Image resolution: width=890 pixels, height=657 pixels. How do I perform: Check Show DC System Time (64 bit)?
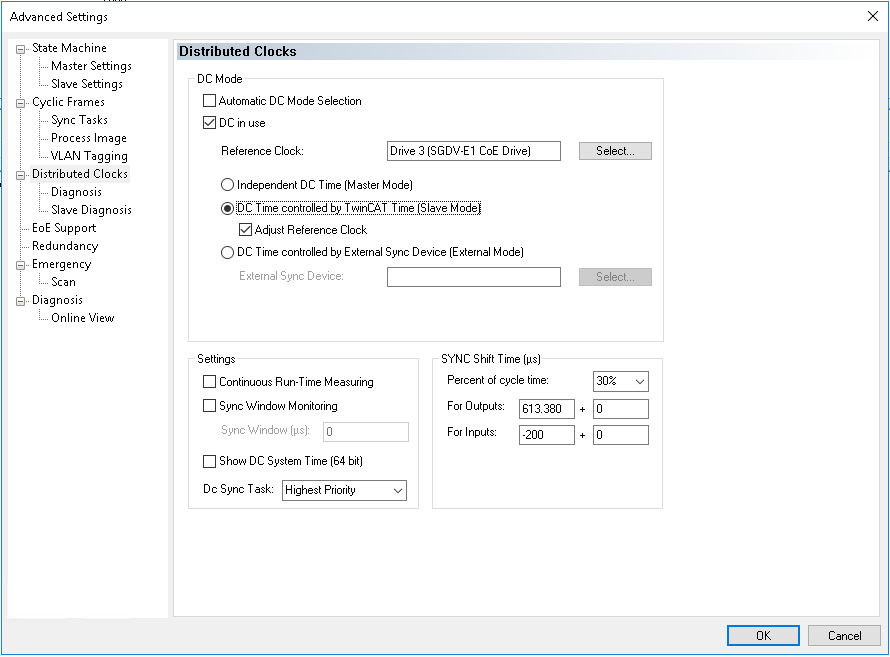[208, 460]
